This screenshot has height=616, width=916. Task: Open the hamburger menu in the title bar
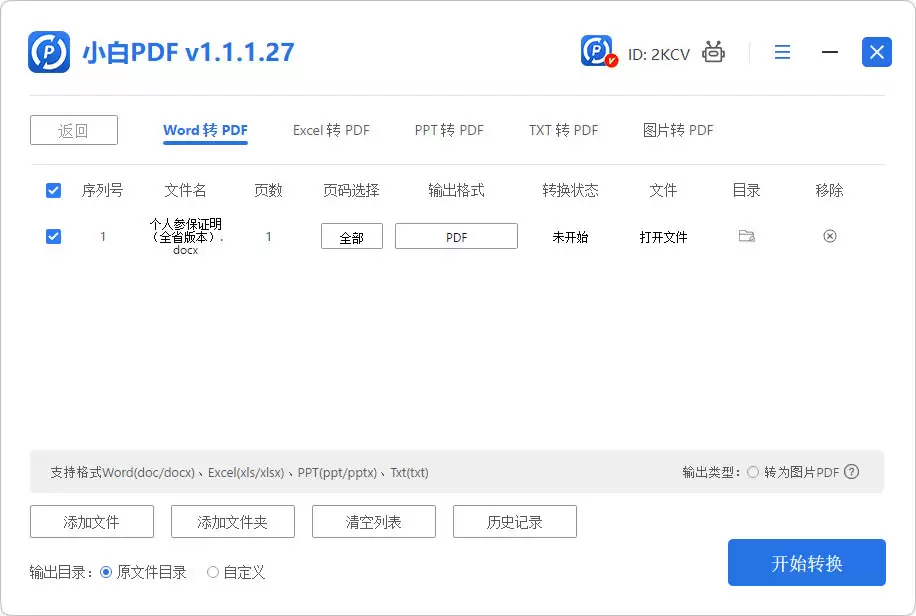coord(782,52)
